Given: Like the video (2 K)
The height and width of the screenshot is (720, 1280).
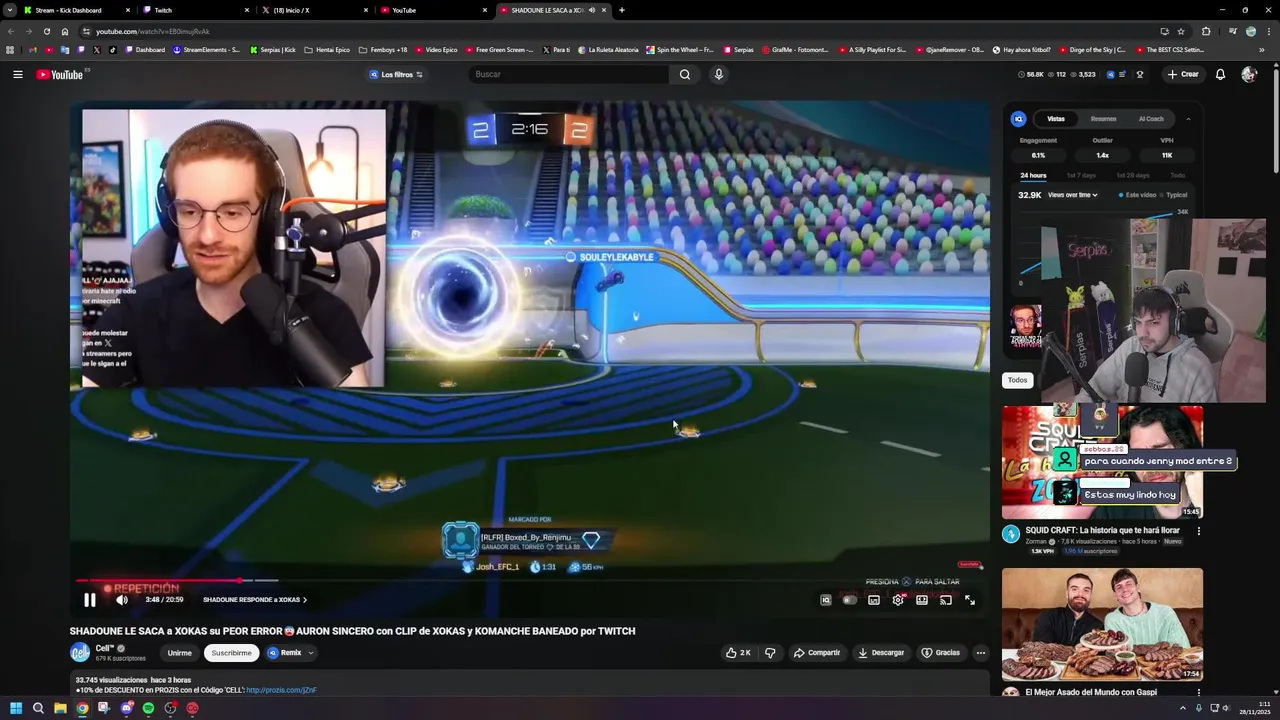Looking at the screenshot, I should [738, 653].
